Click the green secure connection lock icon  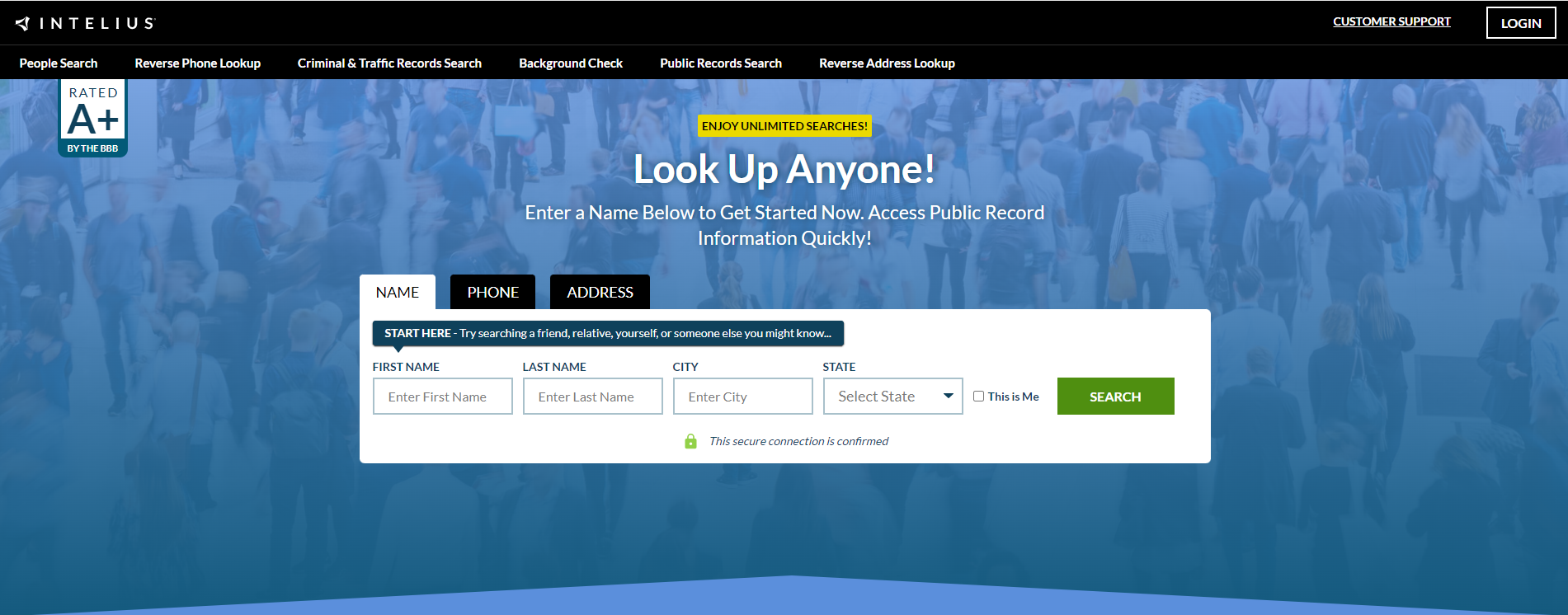pyautogui.click(x=691, y=441)
